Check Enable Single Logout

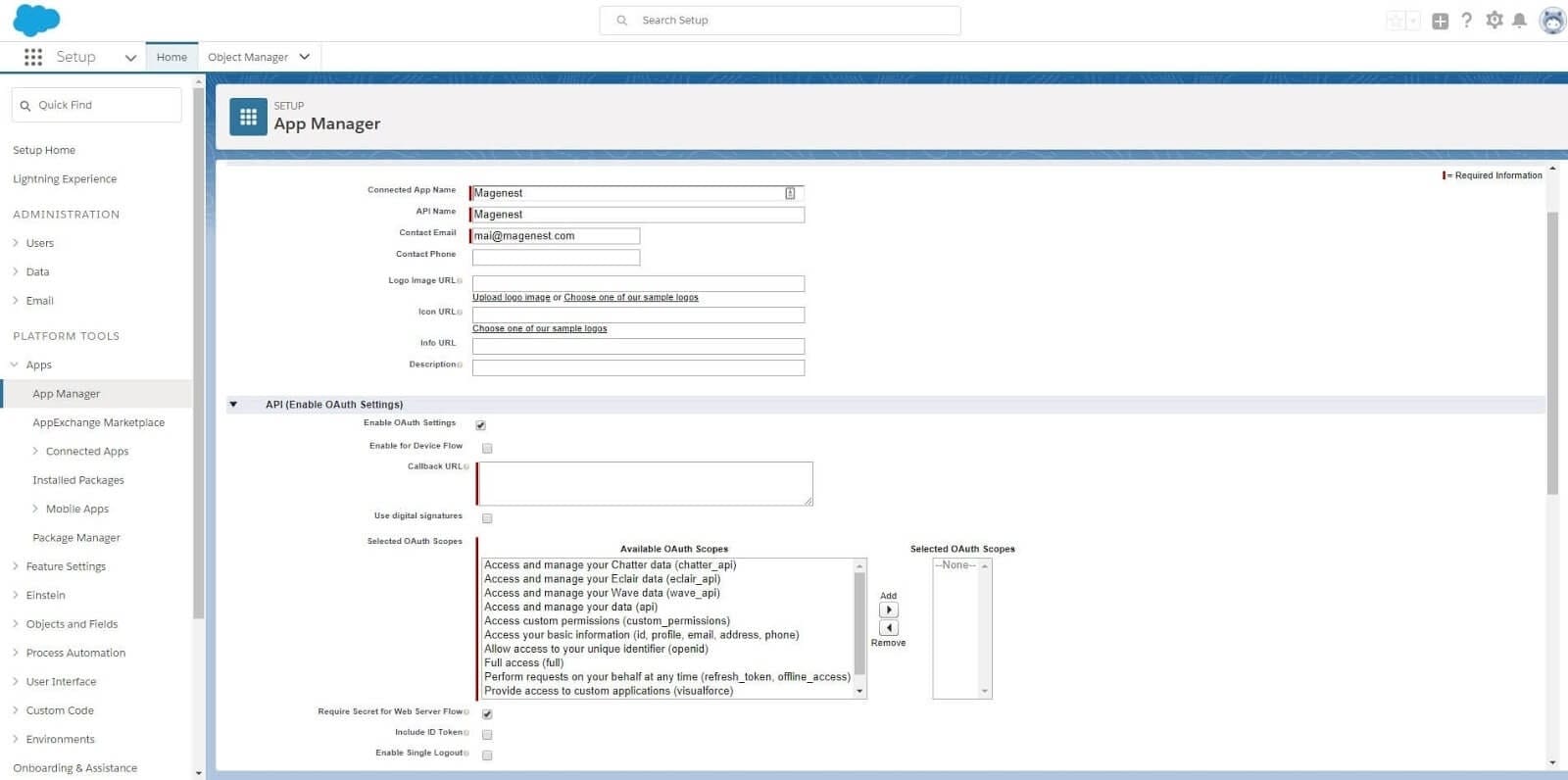487,756
